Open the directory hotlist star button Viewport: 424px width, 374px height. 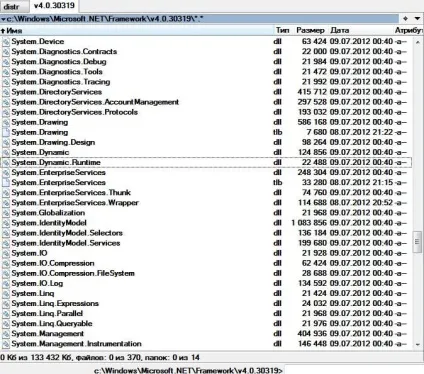[x=405, y=19]
